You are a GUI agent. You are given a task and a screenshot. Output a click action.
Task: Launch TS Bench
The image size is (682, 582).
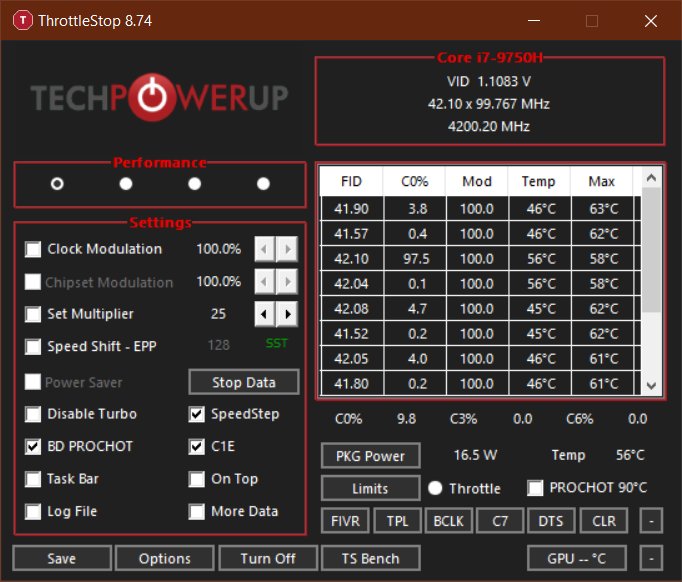371,558
